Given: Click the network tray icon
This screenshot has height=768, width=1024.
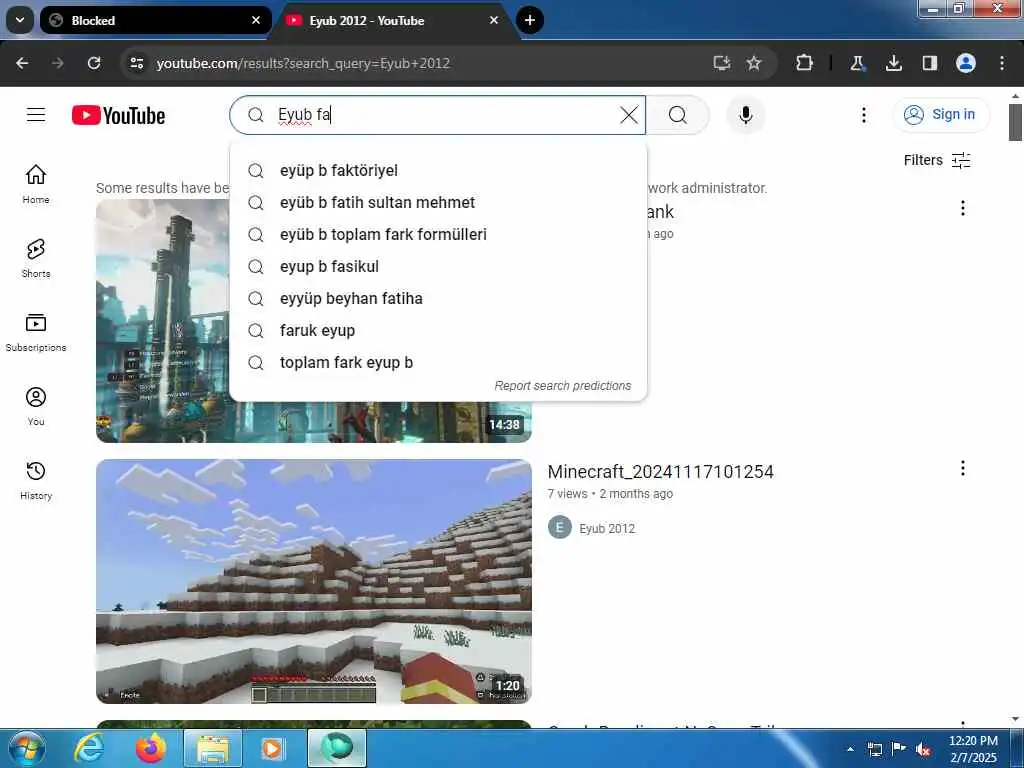Looking at the screenshot, I should pos(874,749).
